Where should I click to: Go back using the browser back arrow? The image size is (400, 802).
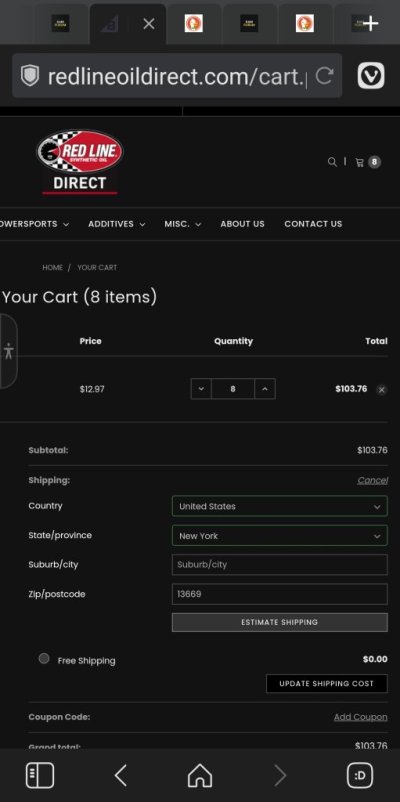coord(120,776)
